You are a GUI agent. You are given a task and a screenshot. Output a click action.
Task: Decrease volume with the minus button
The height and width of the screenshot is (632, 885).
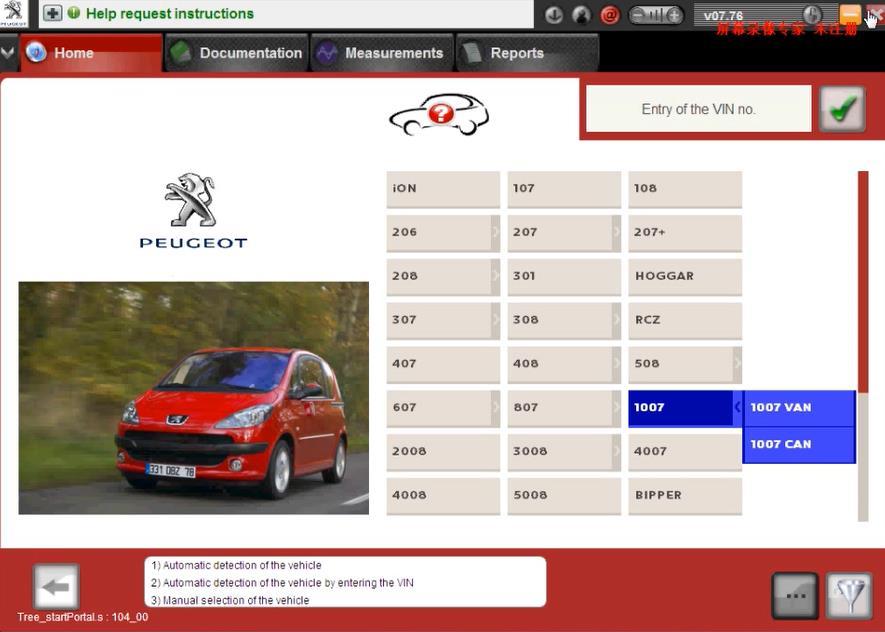[x=637, y=15]
